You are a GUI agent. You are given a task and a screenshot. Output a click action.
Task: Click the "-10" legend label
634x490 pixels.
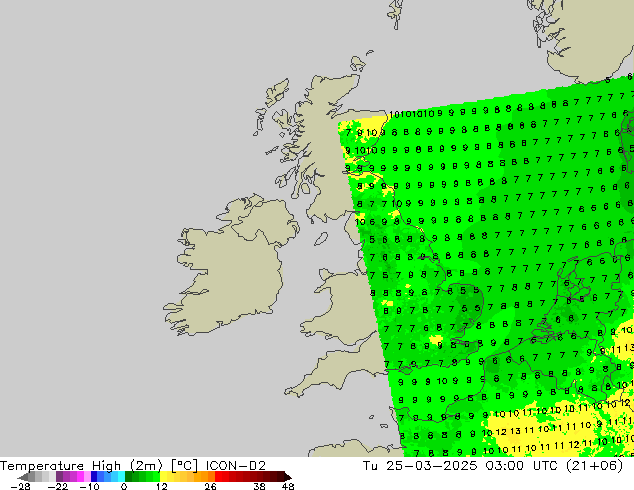(89, 486)
